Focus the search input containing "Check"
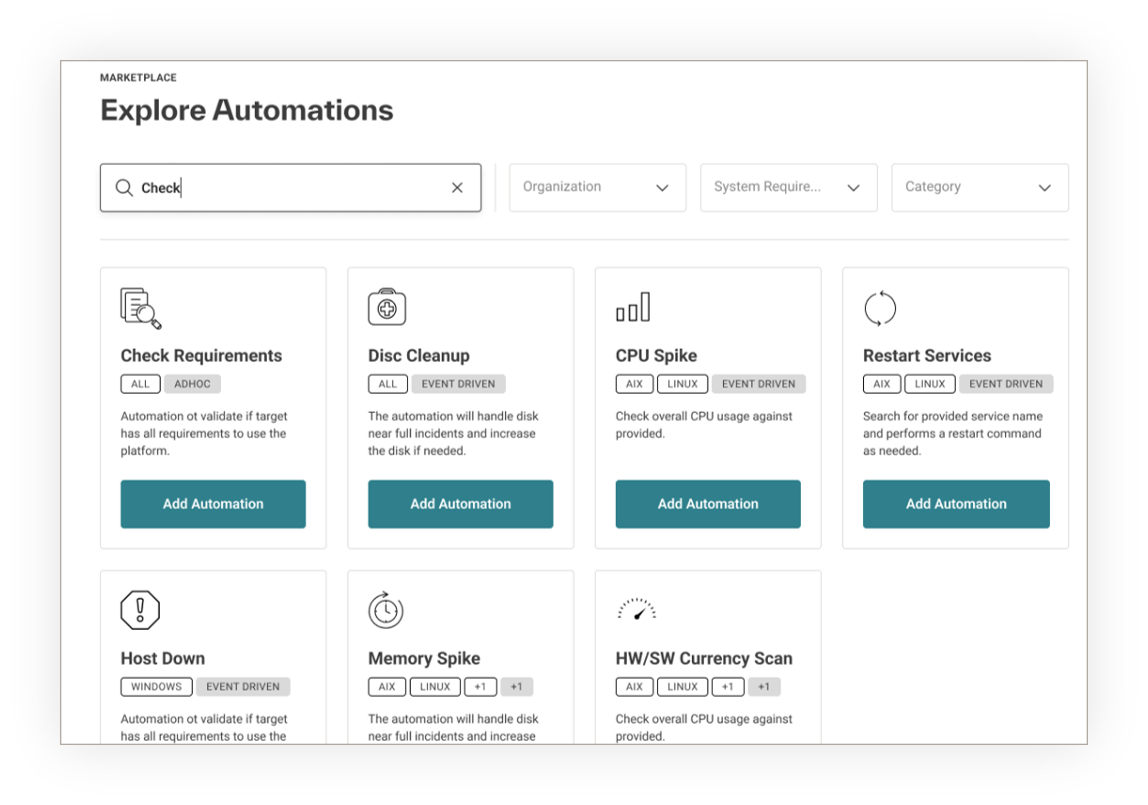The image size is (1148, 805). (x=290, y=188)
